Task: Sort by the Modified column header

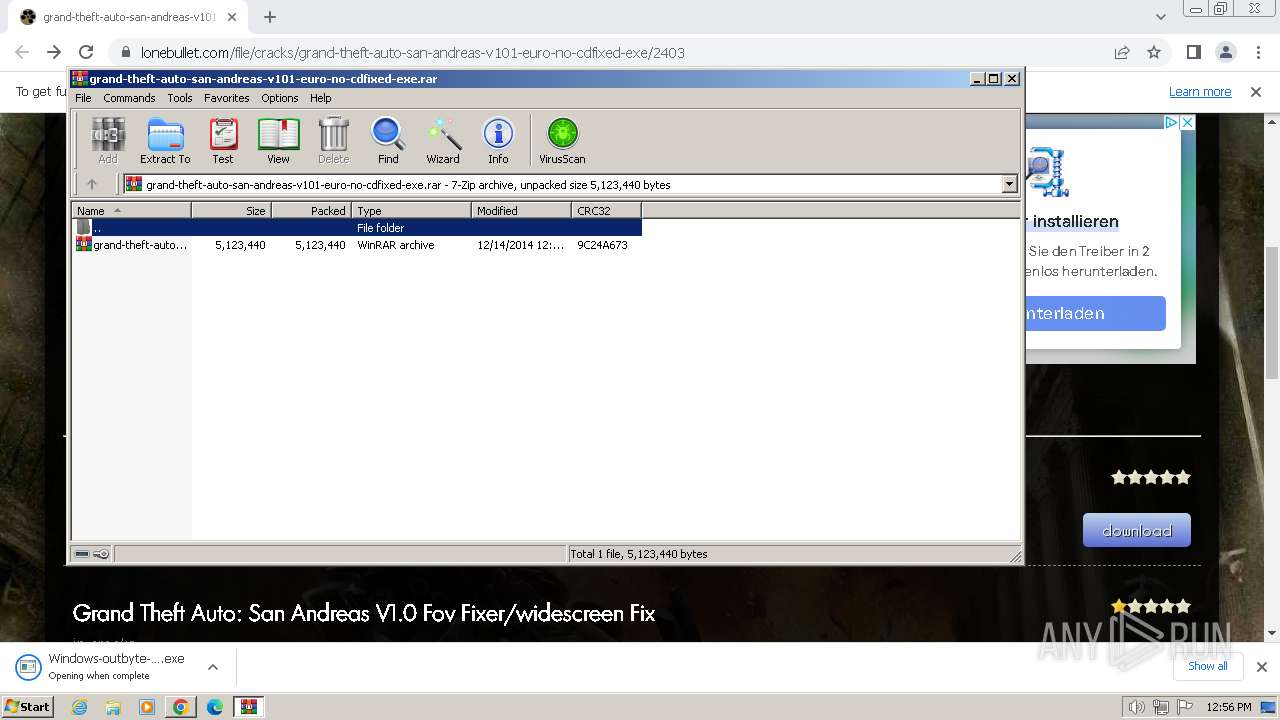Action: 521,210
